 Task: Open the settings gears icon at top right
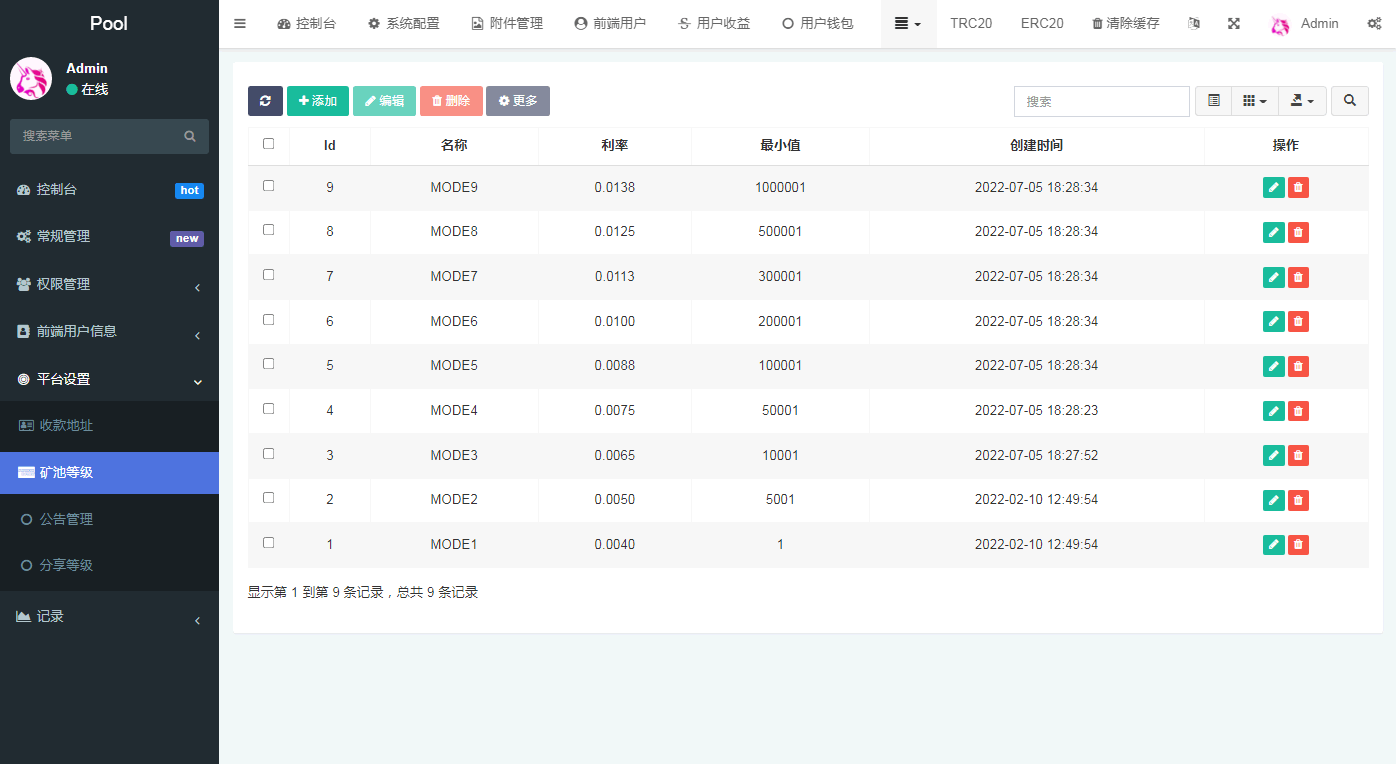pos(1374,23)
